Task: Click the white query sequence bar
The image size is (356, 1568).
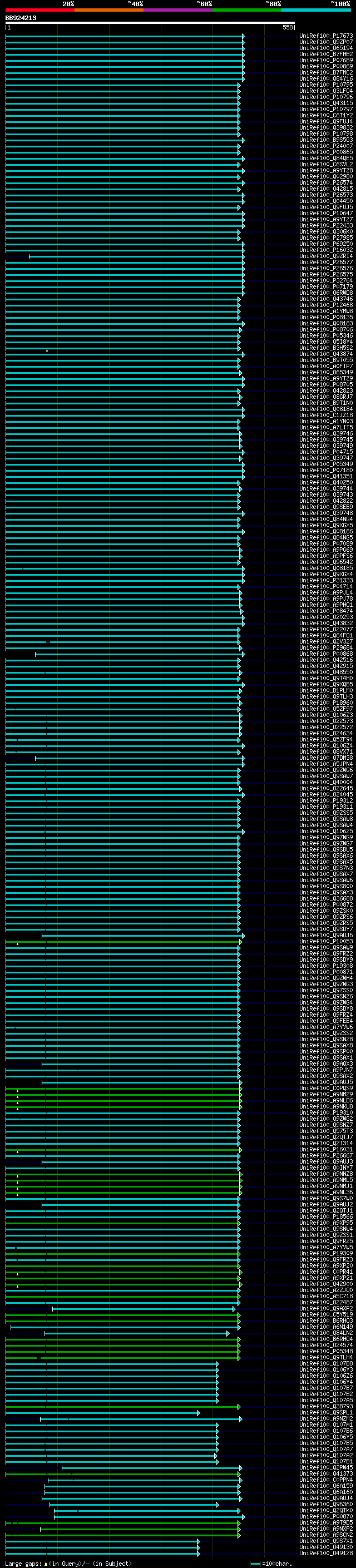Action: pos(150,23)
